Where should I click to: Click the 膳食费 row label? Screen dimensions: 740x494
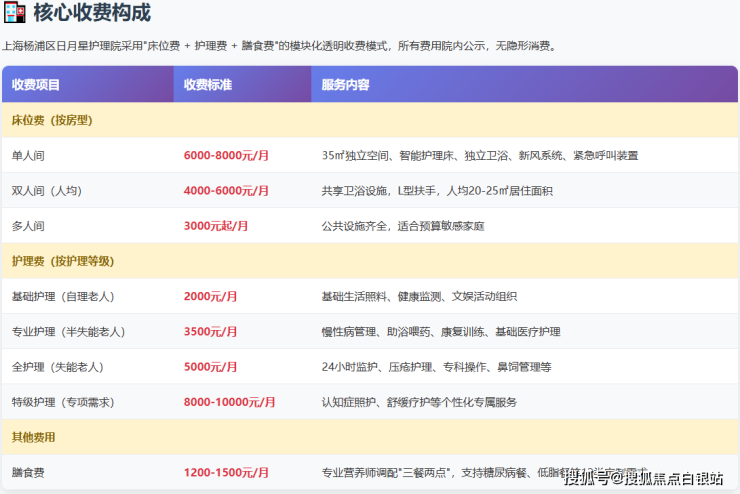[x=28, y=472]
